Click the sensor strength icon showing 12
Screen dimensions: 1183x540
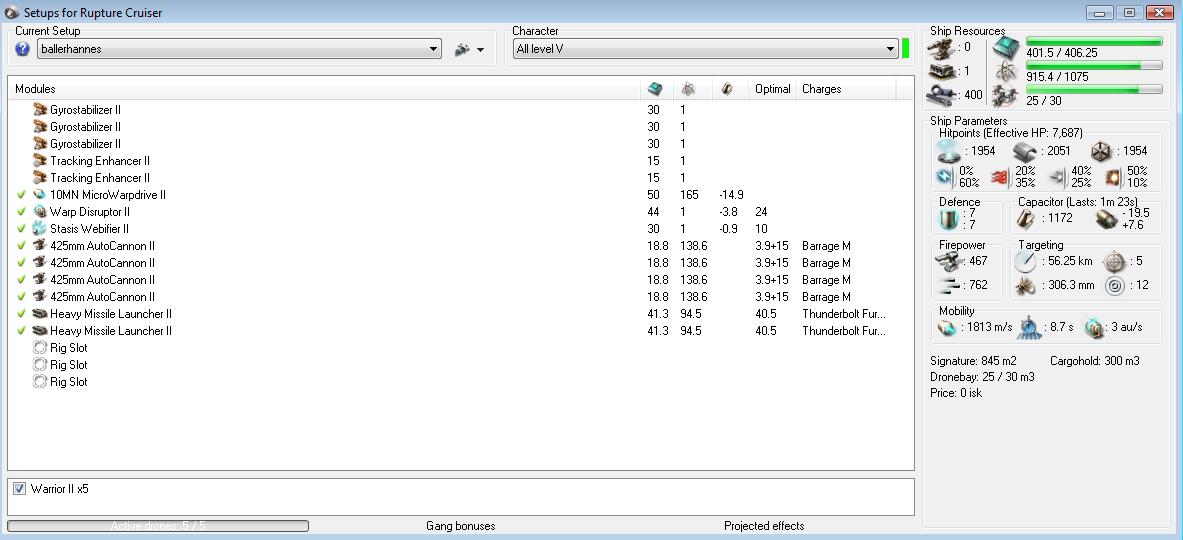pyautogui.click(x=1114, y=286)
